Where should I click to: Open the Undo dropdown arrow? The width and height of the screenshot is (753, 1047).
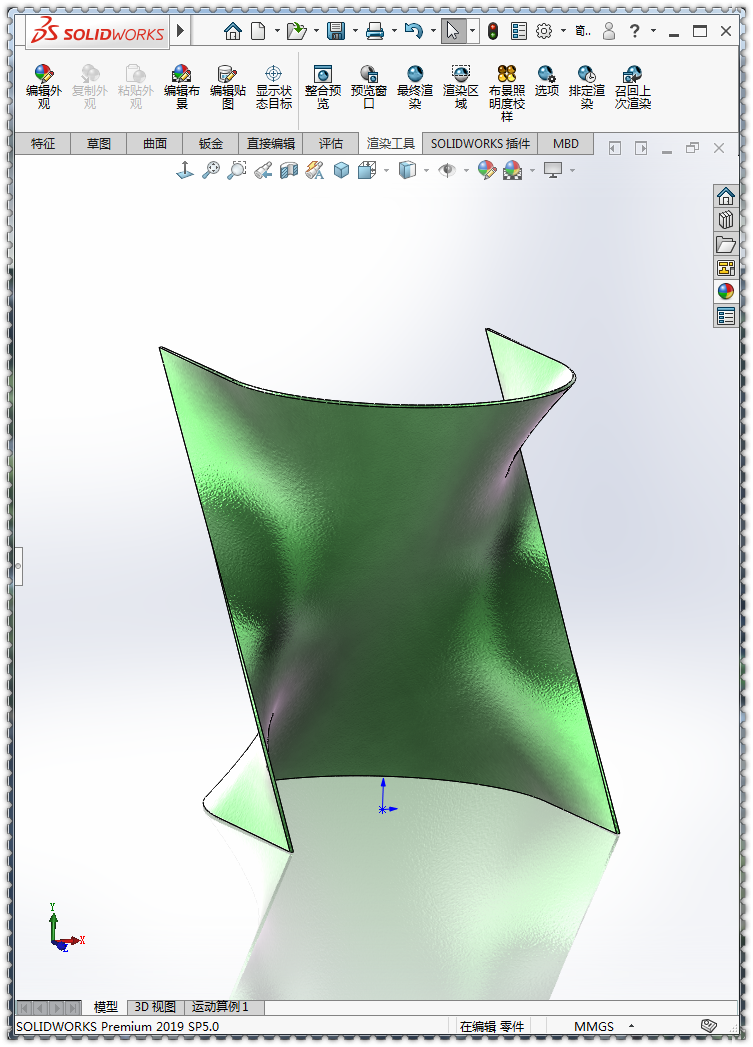433,32
